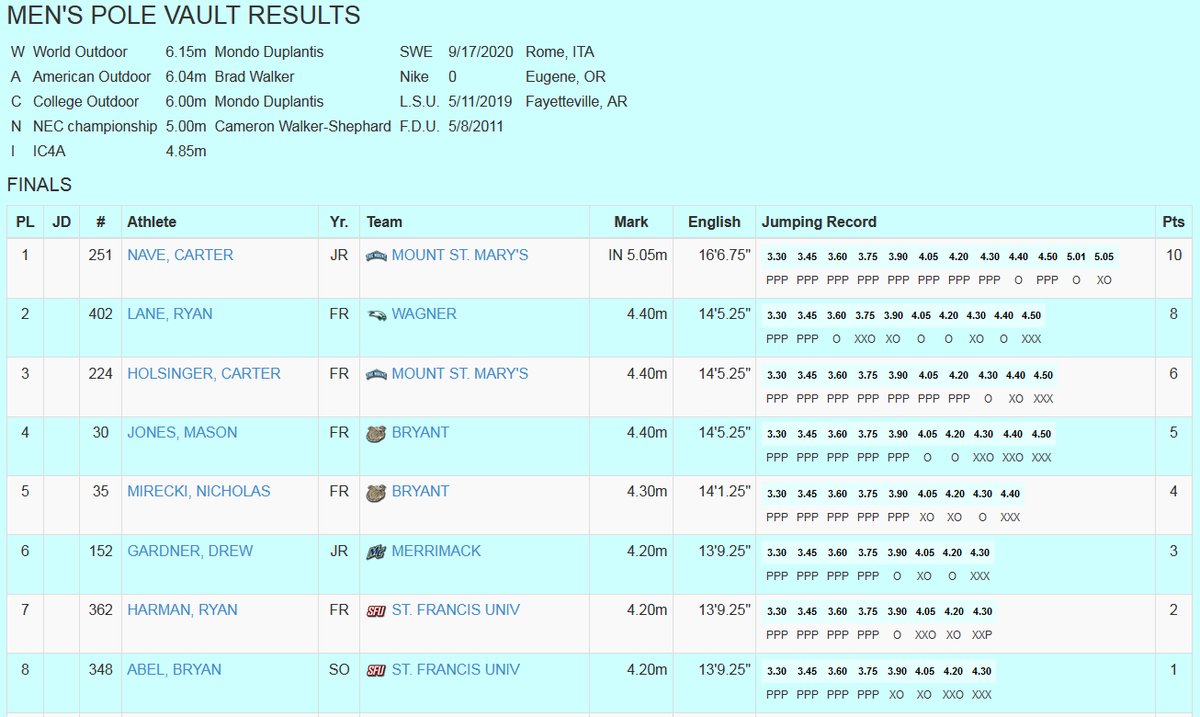Click the JD column header
This screenshot has width=1200, height=717.
pyautogui.click(x=61, y=222)
